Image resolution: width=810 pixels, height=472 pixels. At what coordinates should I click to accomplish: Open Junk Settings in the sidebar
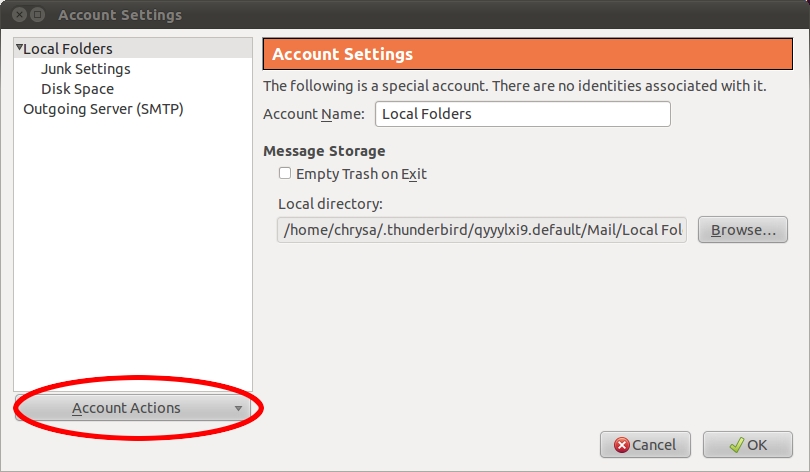tap(86, 69)
